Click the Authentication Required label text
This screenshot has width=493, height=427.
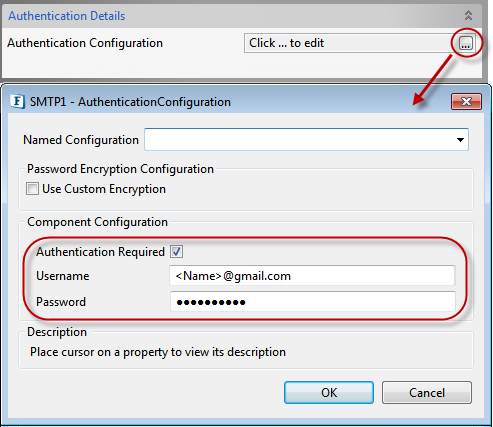click(x=100, y=252)
